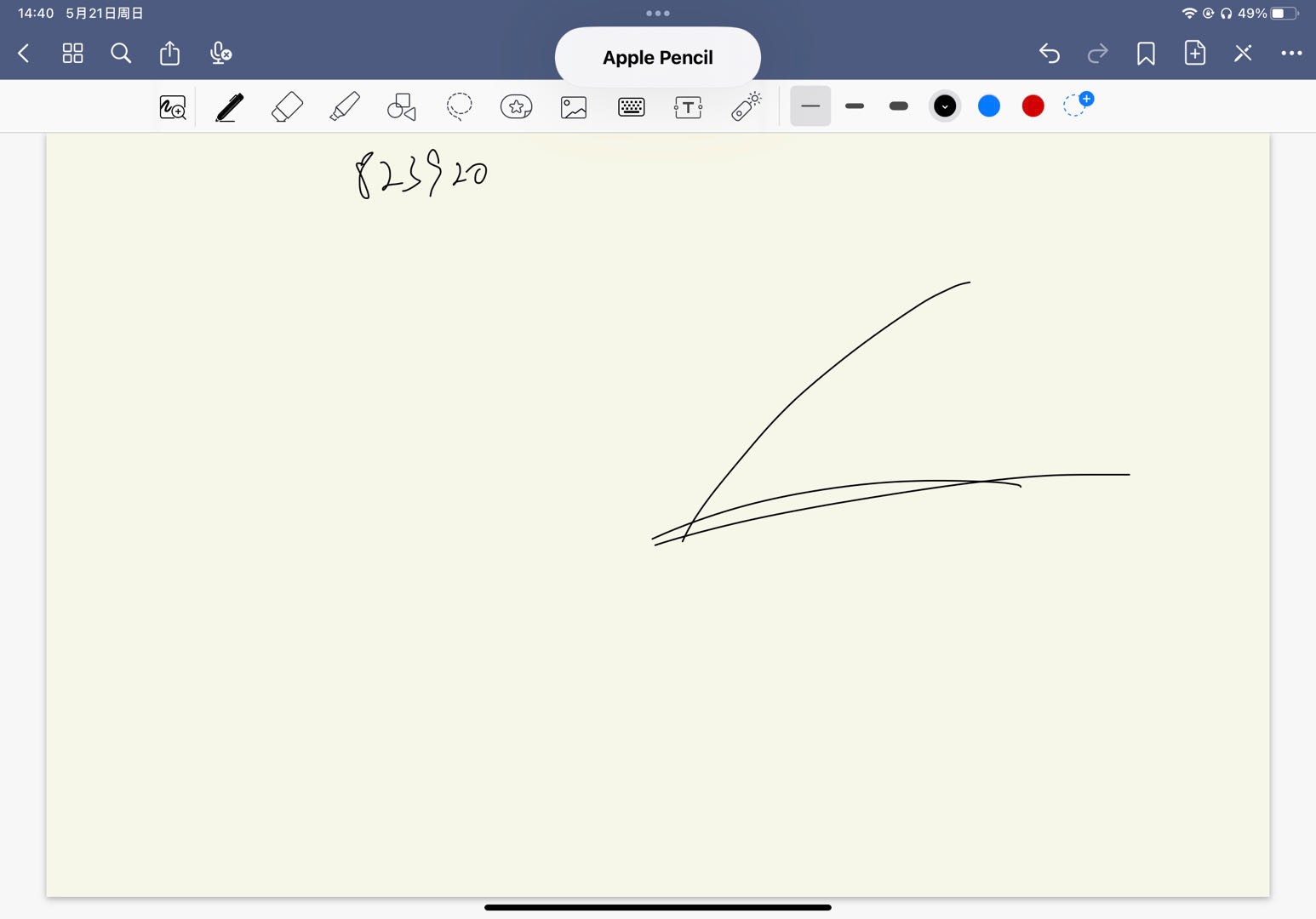Open the share and export menu
This screenshot has height=919, width=1316.
pos(170,54)
